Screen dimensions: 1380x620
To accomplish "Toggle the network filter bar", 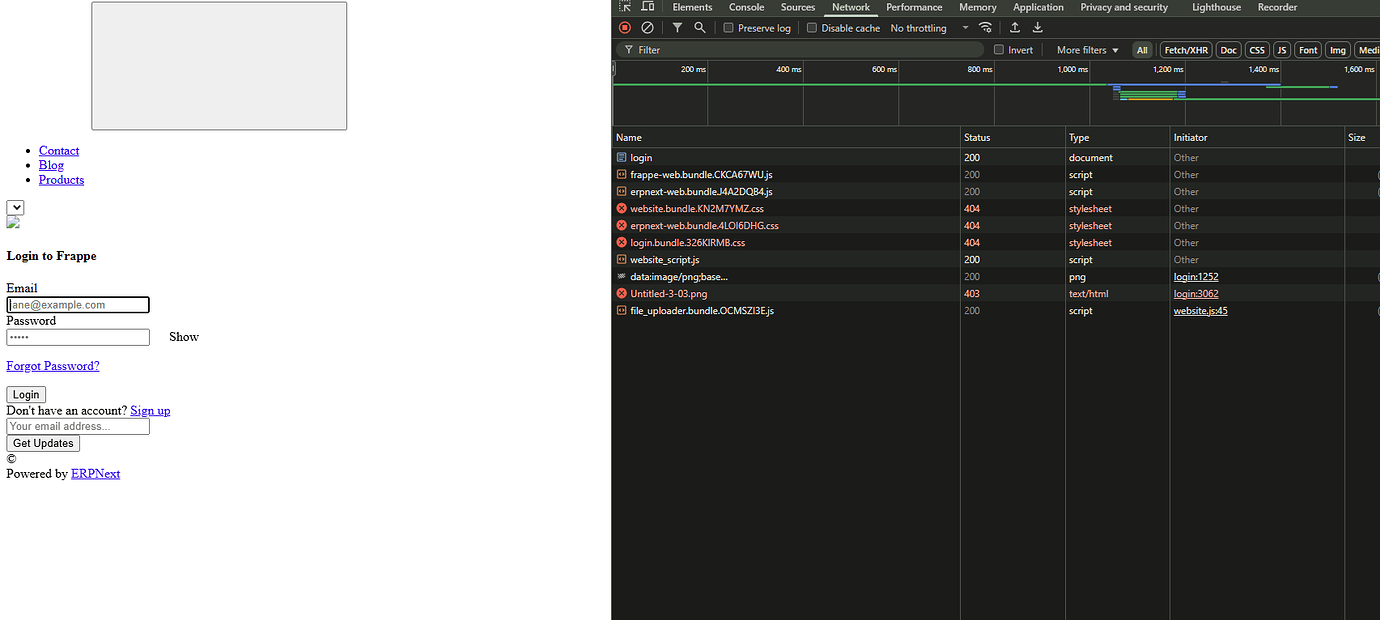I will (x=676, y=27).
